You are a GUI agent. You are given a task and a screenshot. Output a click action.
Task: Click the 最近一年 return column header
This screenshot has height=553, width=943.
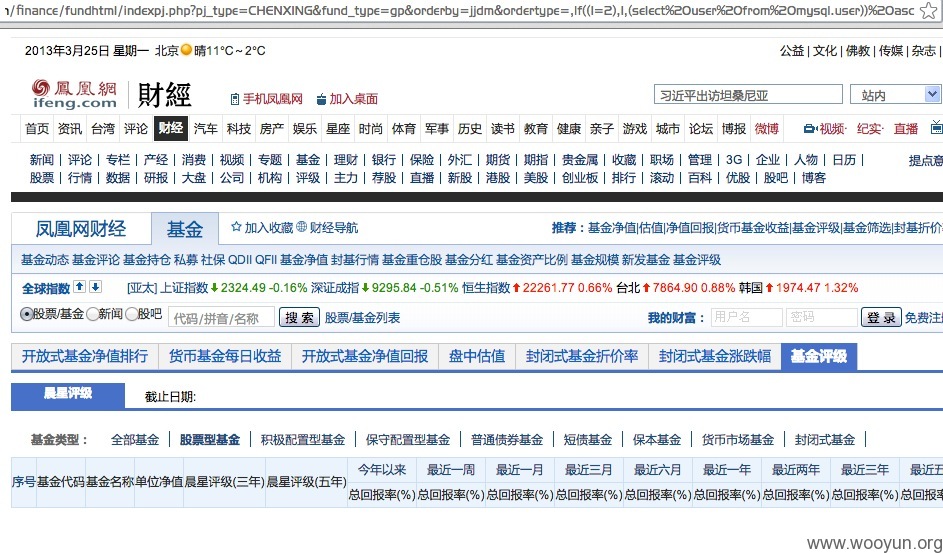tap(727, 470)
